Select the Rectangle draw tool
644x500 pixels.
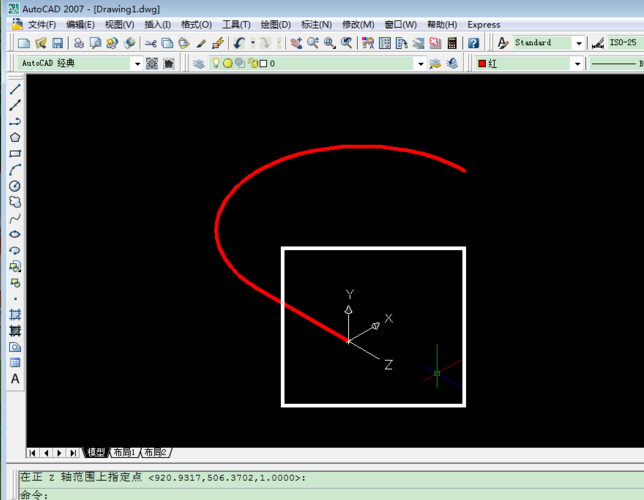[15, 154]
